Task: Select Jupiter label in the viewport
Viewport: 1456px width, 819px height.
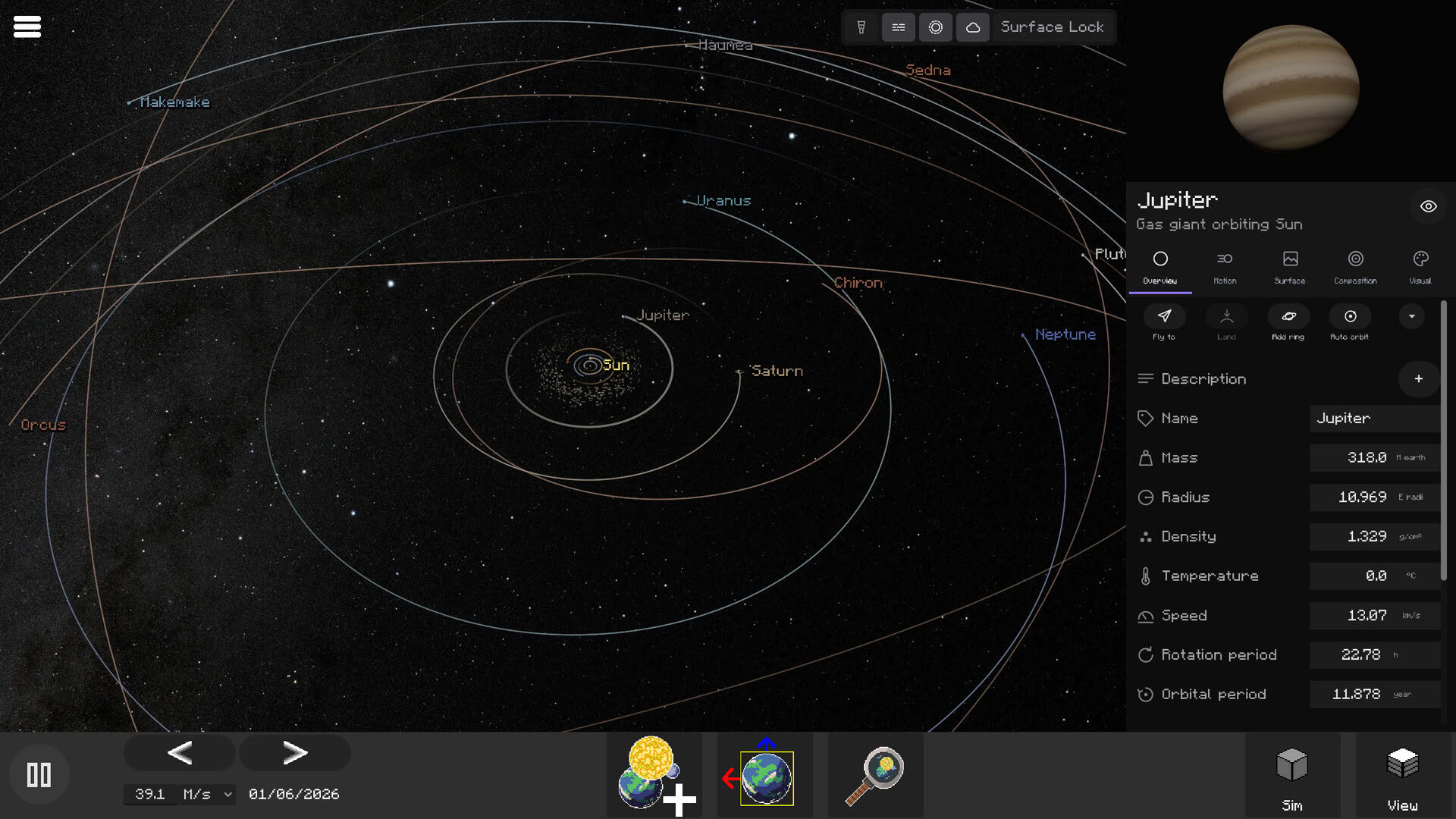Action: (663, 315)
